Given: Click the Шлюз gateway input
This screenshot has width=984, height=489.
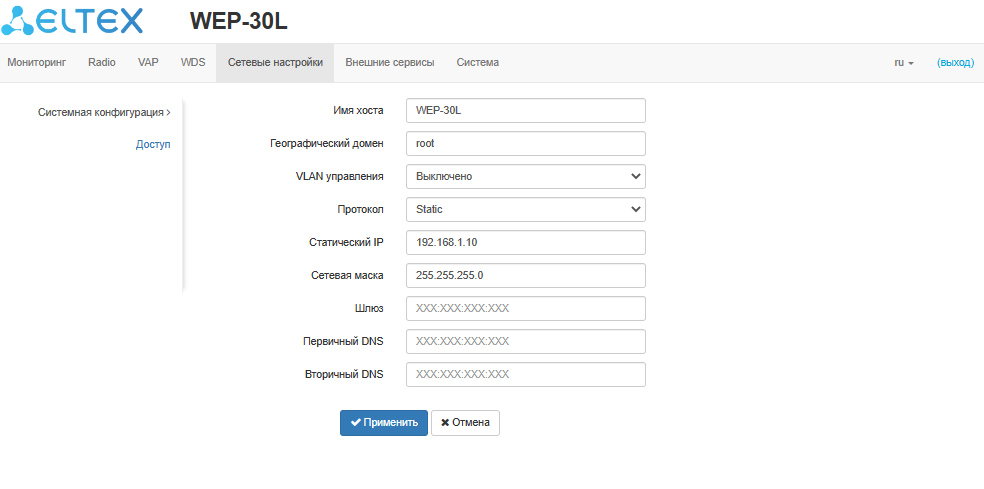Looking at the screenshot, I should pos(526,308).
